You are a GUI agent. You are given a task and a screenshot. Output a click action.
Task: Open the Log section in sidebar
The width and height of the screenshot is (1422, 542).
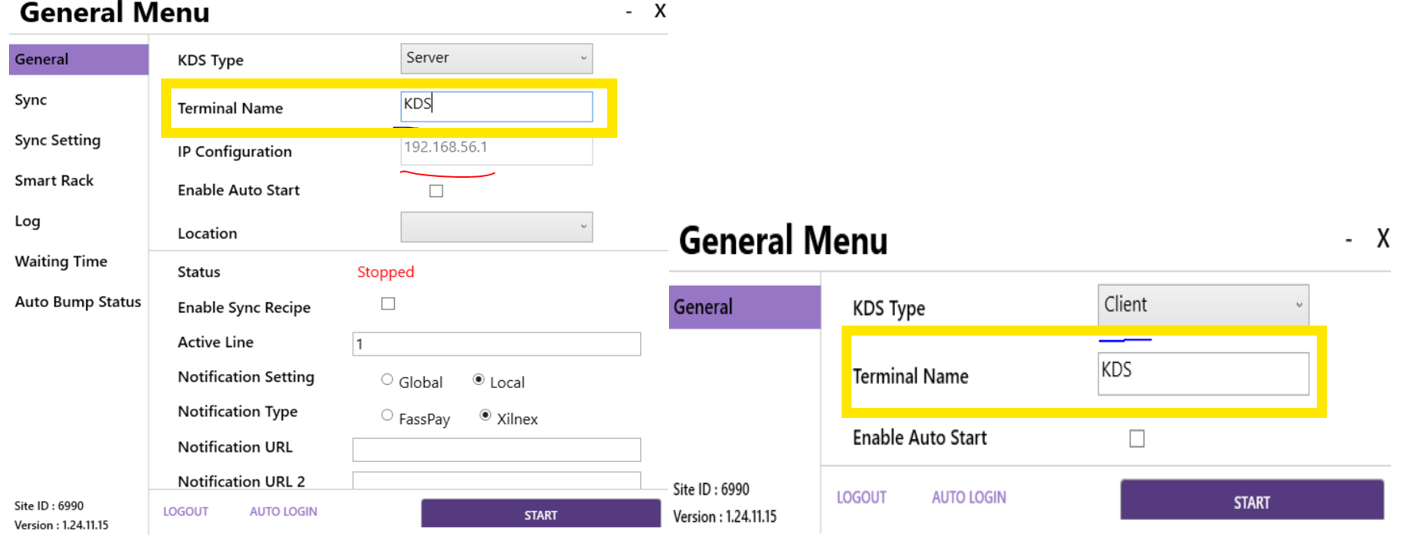click(x=27, y=221)
